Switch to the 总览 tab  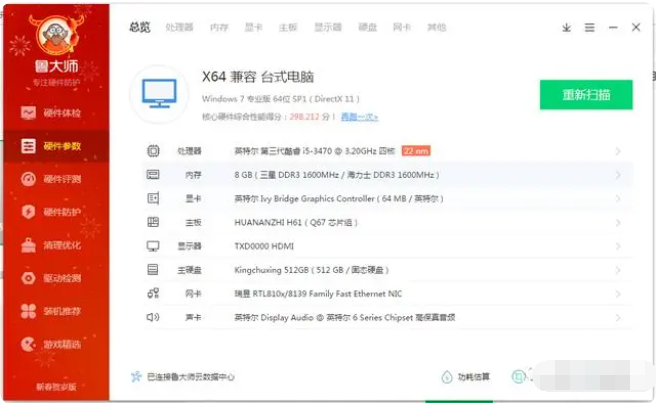tap(140, 28)
